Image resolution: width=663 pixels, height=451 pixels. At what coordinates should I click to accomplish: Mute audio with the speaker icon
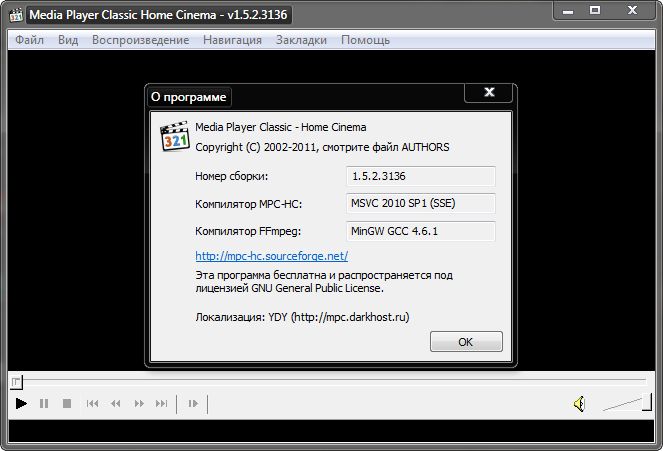click(579, 404)
